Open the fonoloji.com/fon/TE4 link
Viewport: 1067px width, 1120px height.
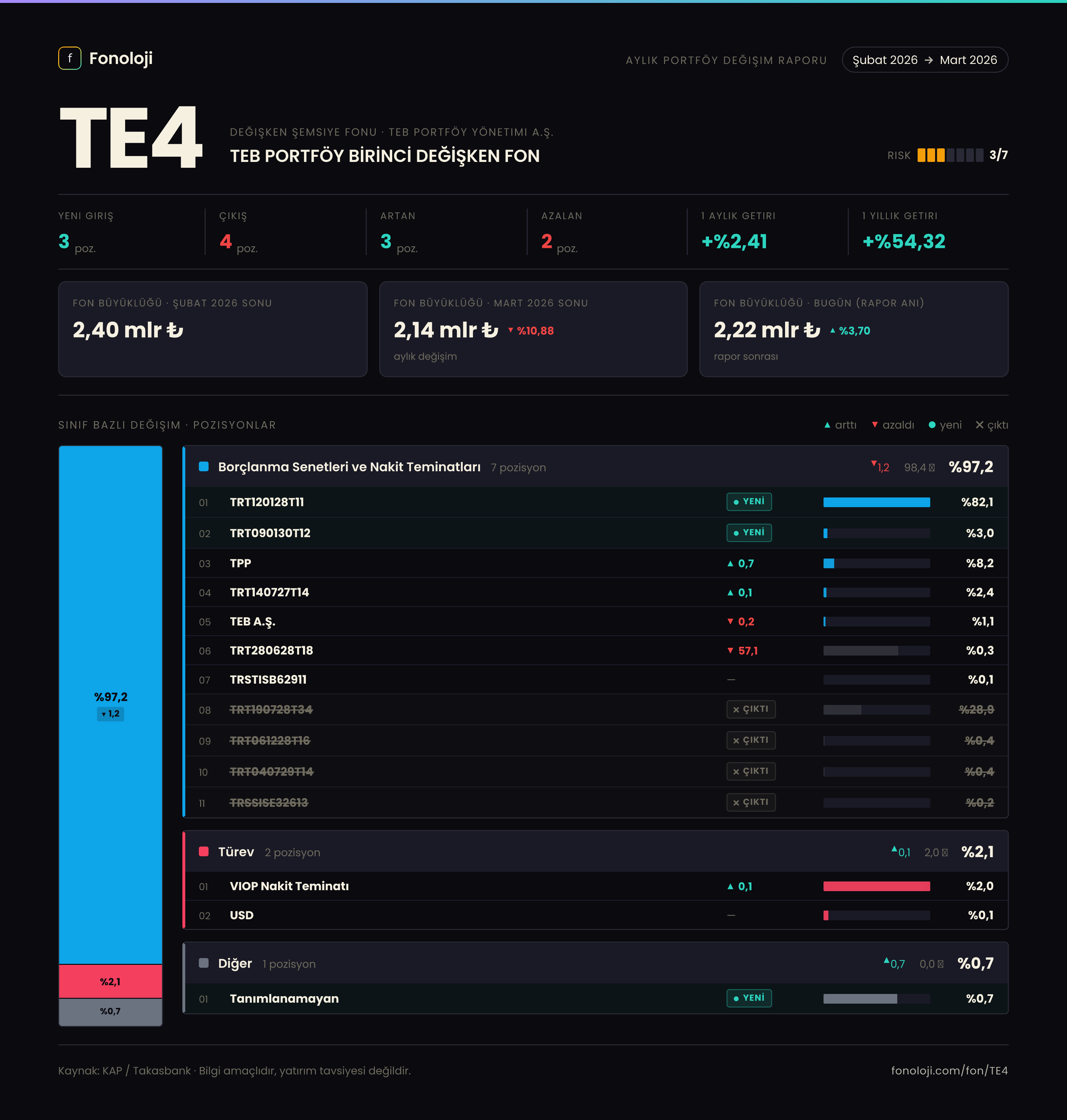coord(949,1071)
